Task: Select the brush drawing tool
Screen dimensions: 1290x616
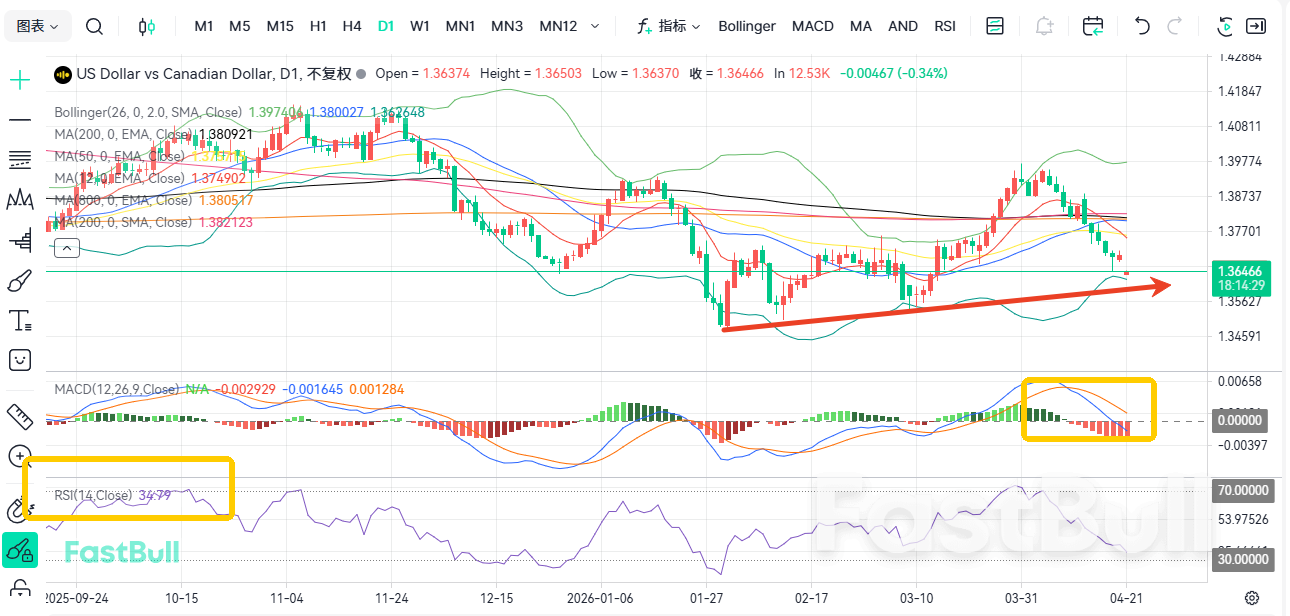Action: click(x=19, y=281)
